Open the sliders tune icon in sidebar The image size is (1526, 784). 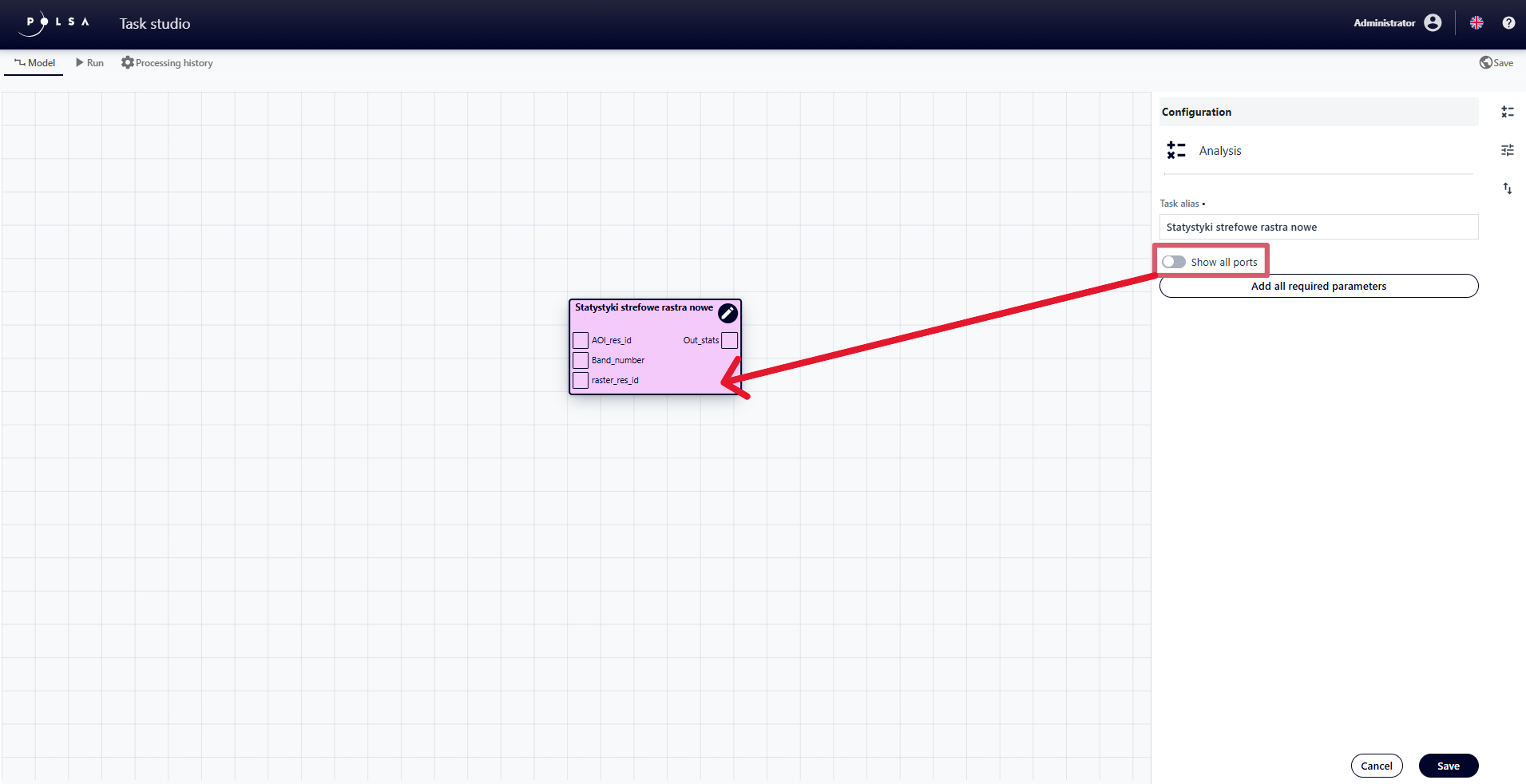[x=1507, y=150]
